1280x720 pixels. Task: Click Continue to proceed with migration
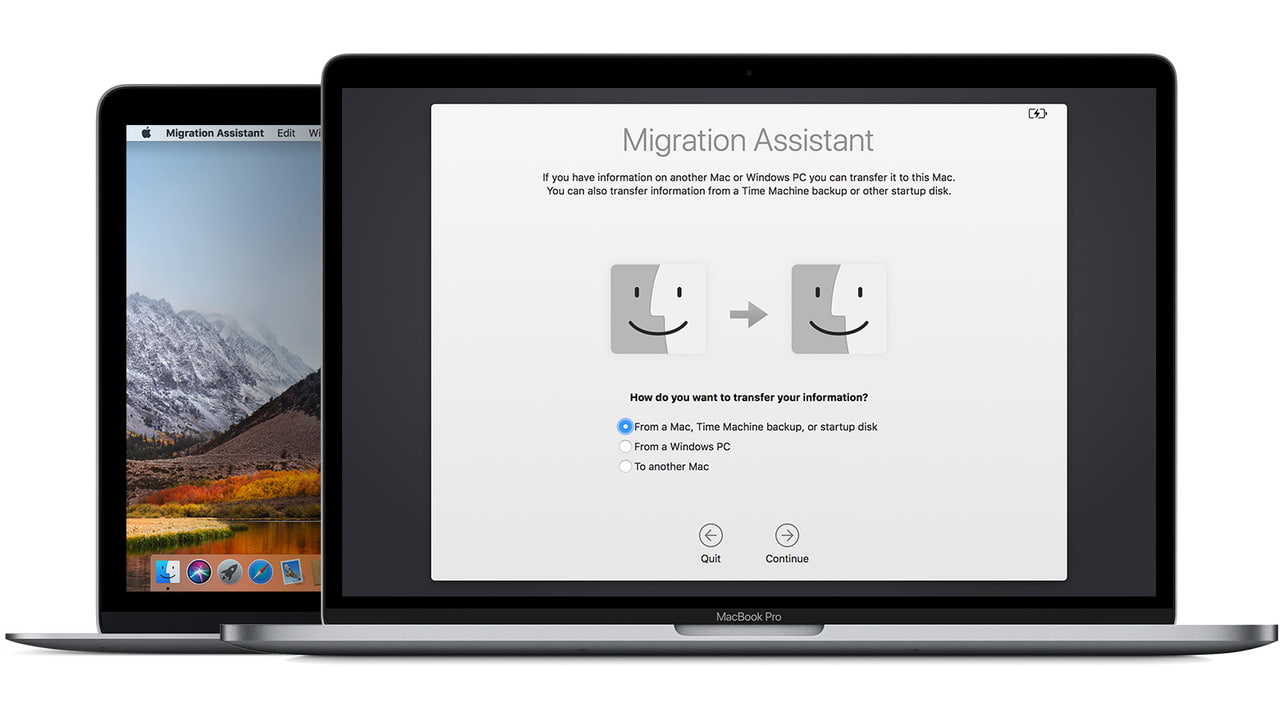click(787, 535)
